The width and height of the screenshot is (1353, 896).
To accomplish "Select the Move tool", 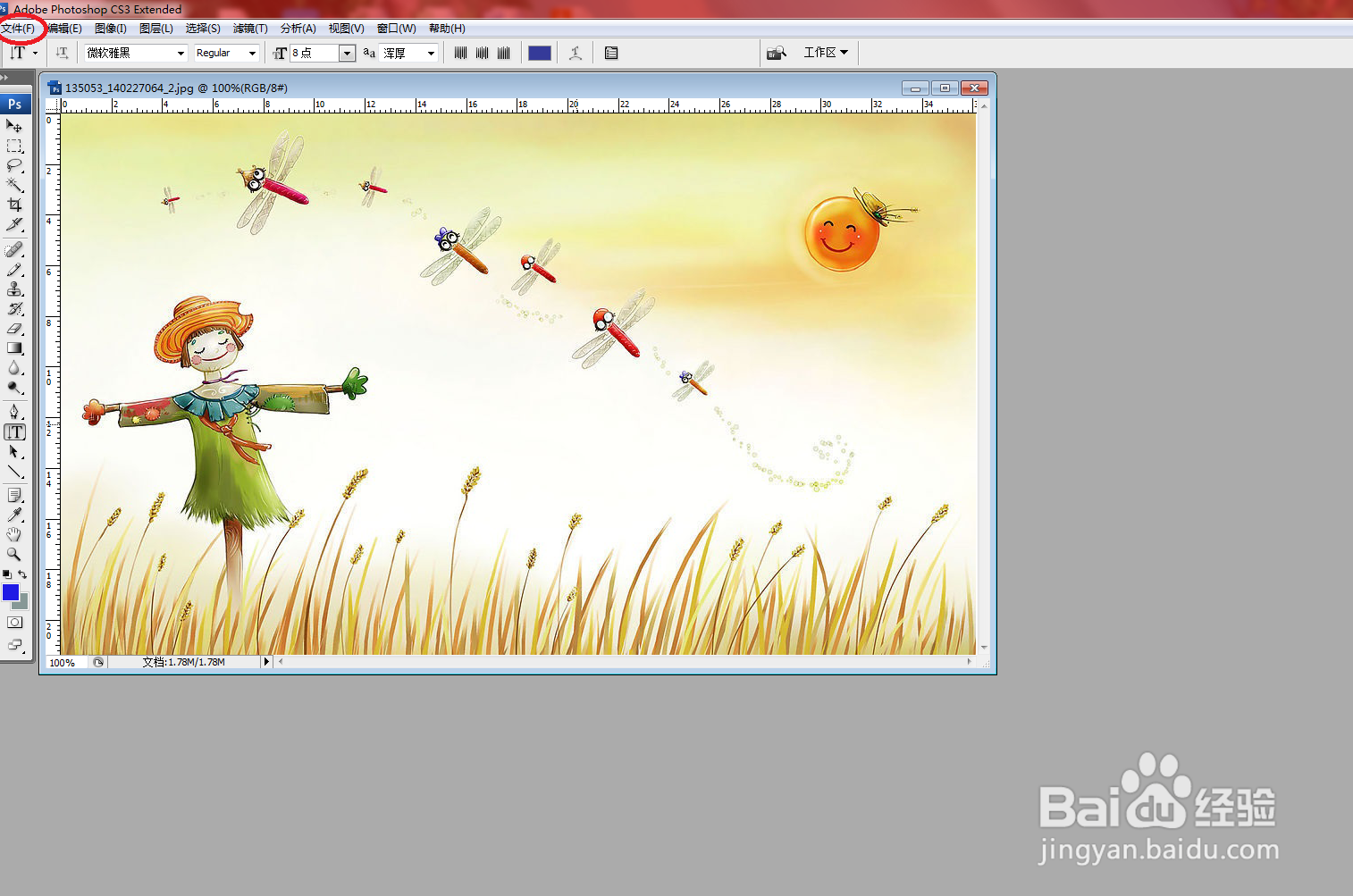I will pyautogui.click(x=14, y=126).
